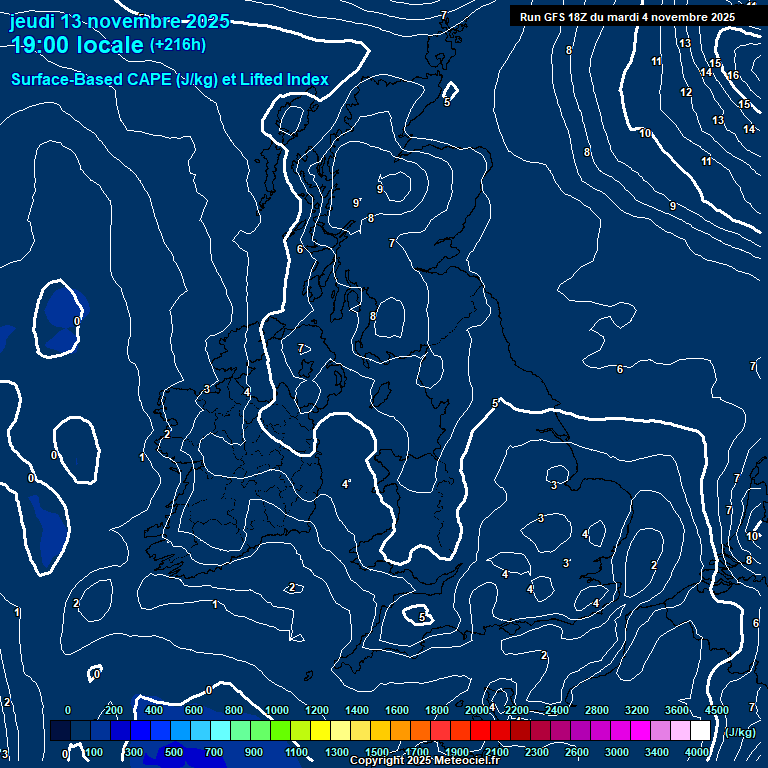Click the 'jeudi 13 novembre 2025' date title
The width and height of the screenshot is (768, 768).
click(120, 21)
